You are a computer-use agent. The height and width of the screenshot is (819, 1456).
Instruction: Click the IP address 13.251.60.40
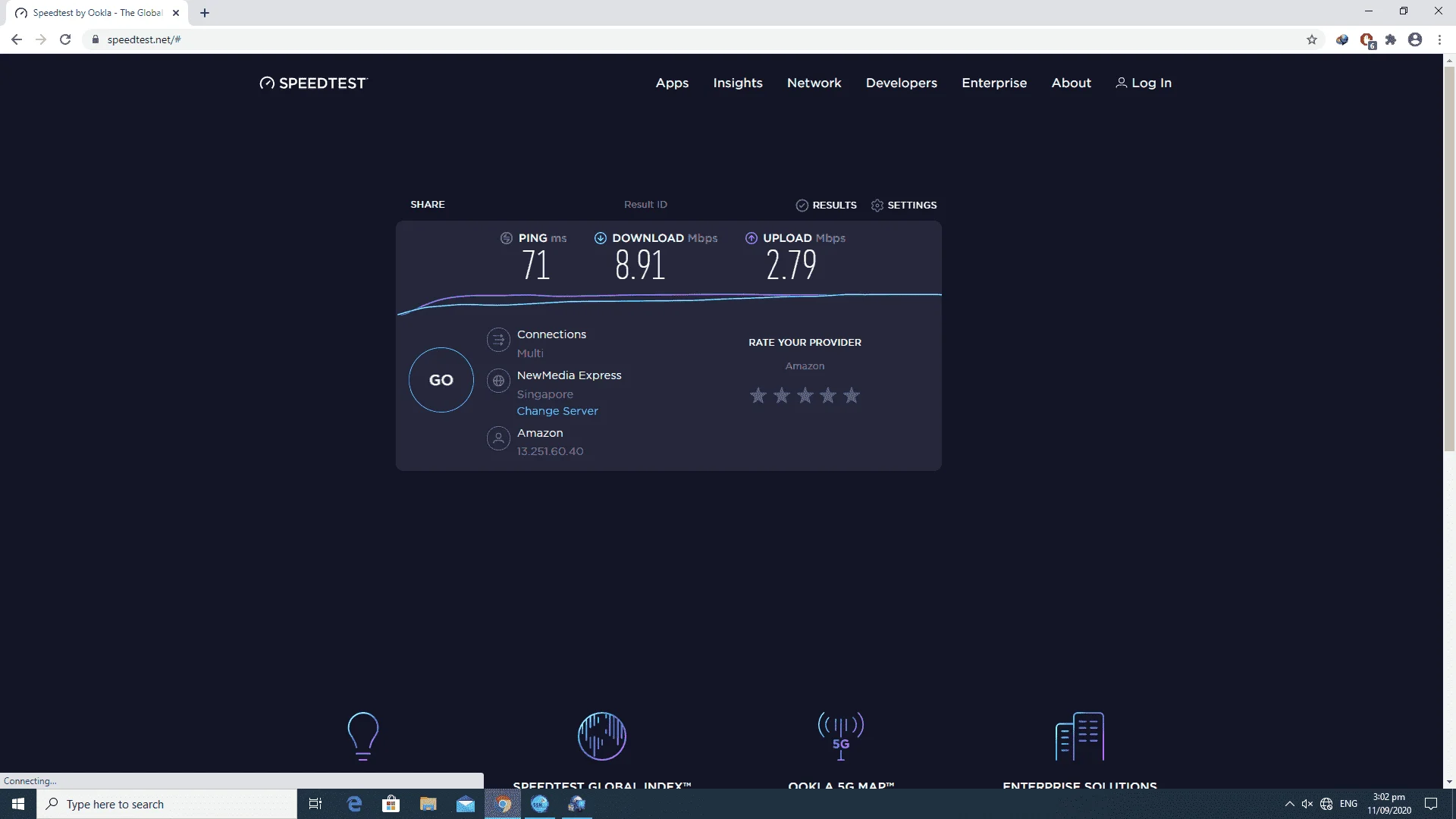(550, 451)
